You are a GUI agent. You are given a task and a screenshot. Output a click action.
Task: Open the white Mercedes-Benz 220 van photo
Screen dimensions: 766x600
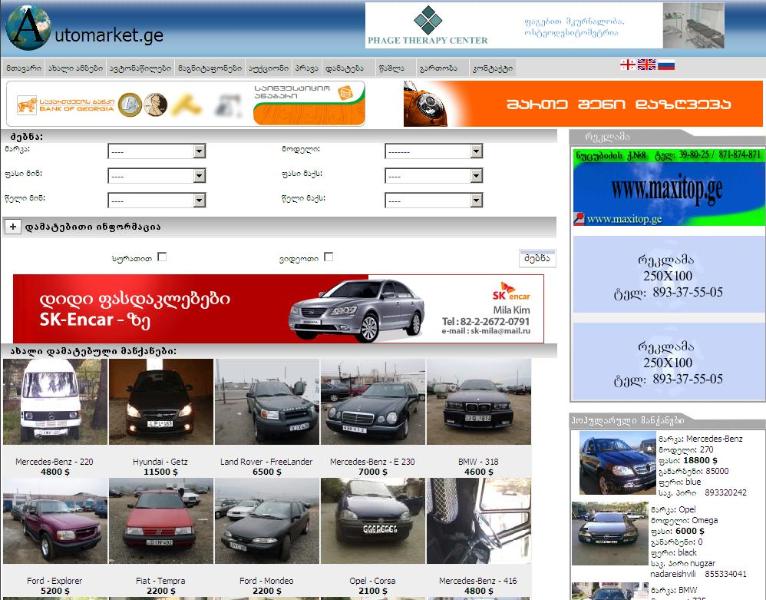(x=55, y=402)
